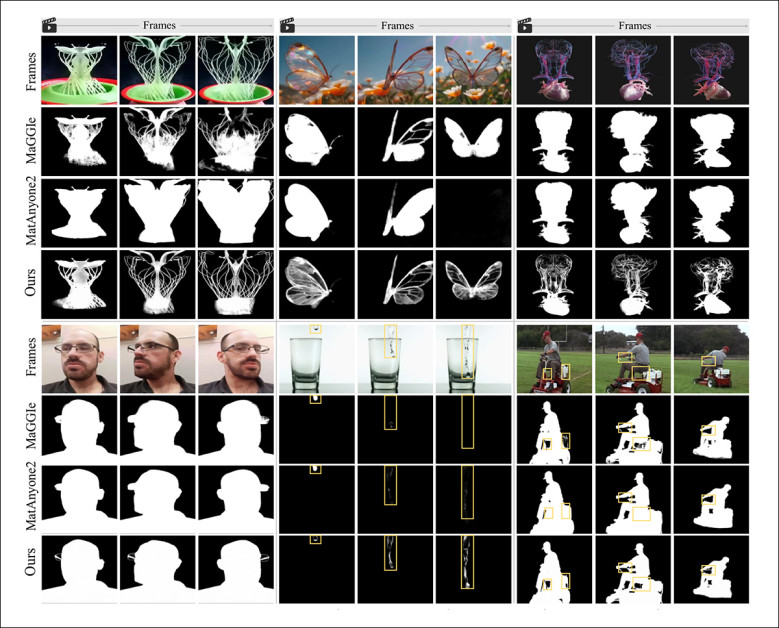
Task: Open the rear-view photo of the red mower rider
Action: point(711,359)
